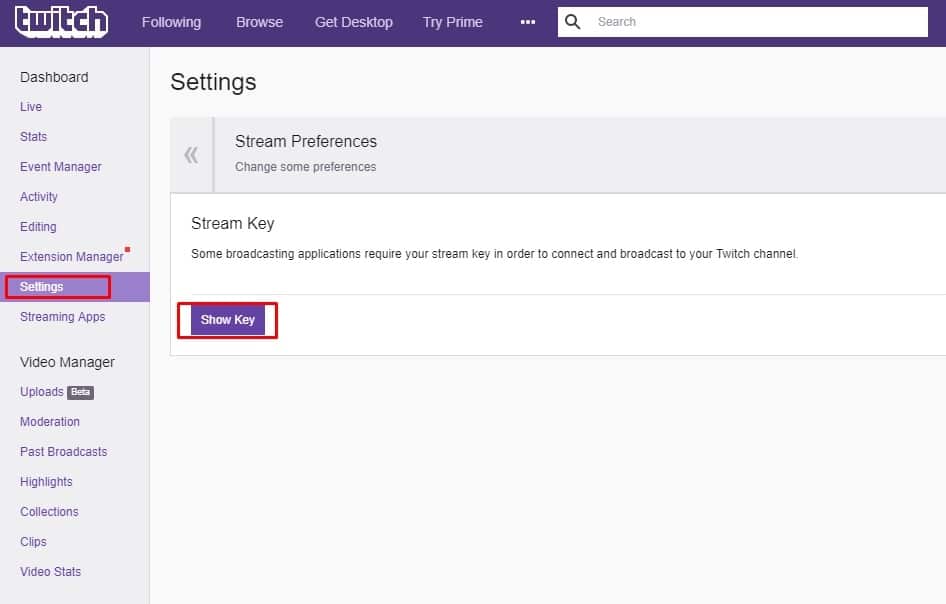Open Collections

tap(49, 512)
